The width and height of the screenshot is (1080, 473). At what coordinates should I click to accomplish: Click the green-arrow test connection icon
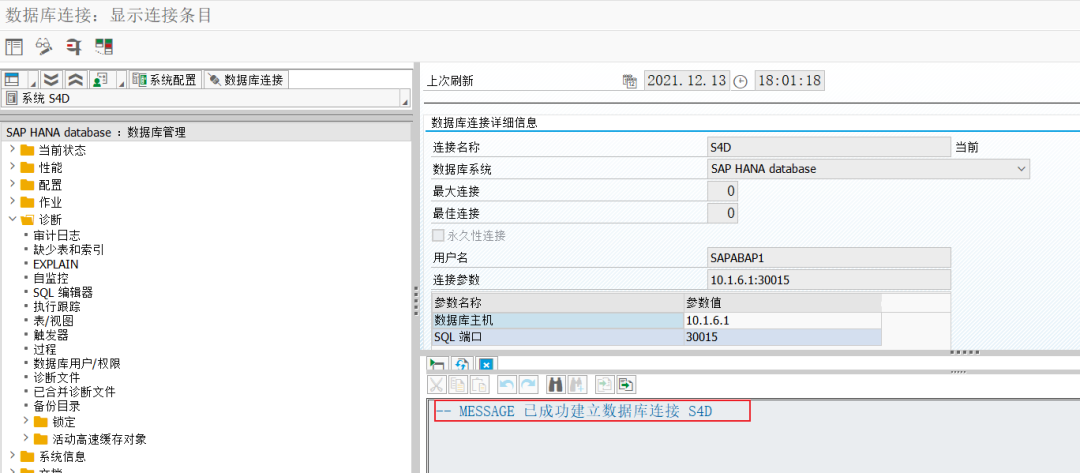437,365
